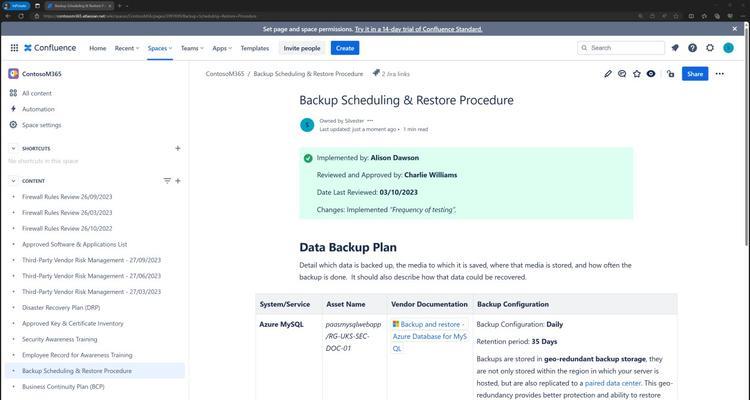Click the Create button
This screenshot has height=400, width=750.
pos(345,48)
